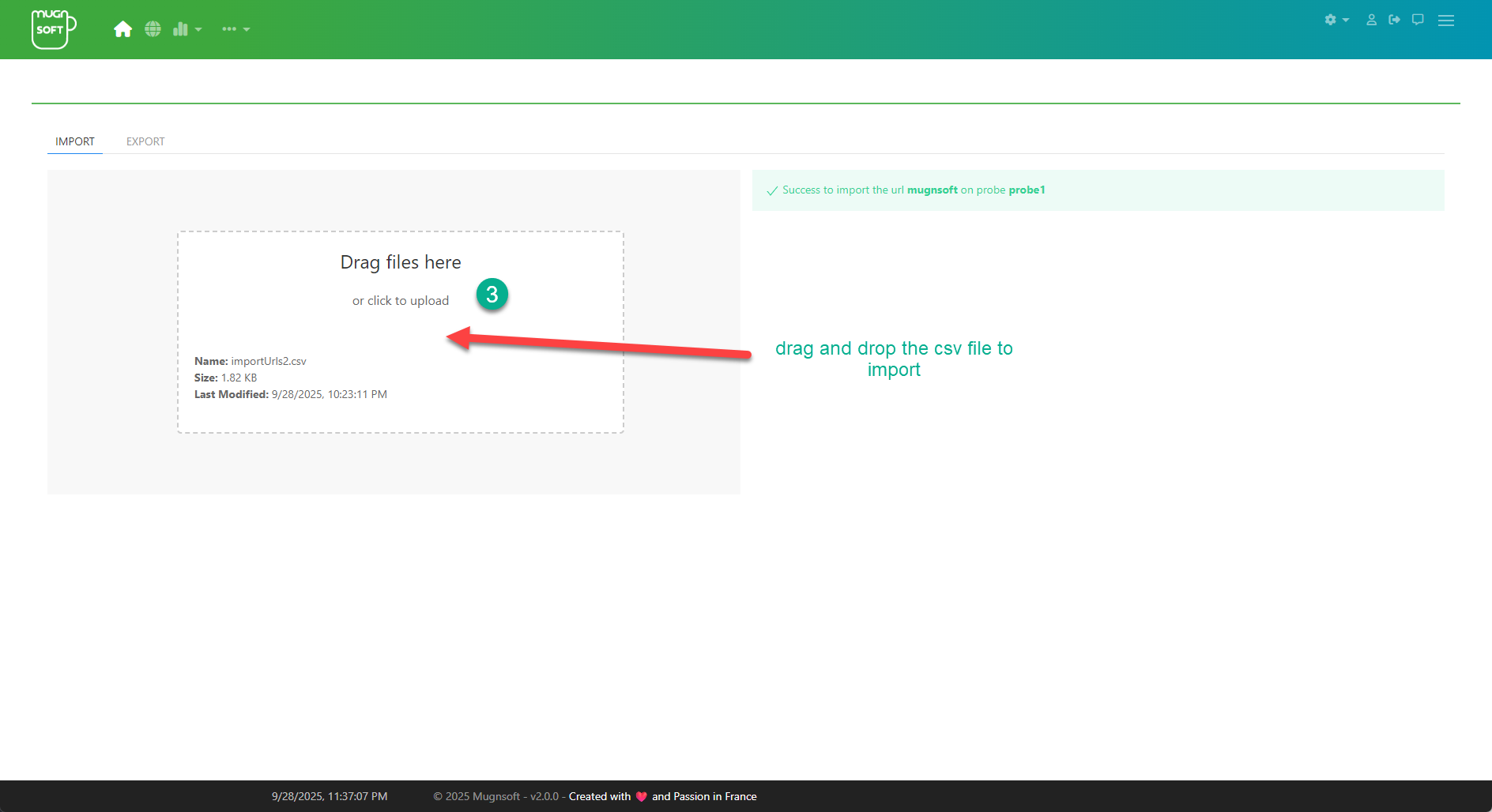Click the bar chart statistics icon

tap(180, 29)
